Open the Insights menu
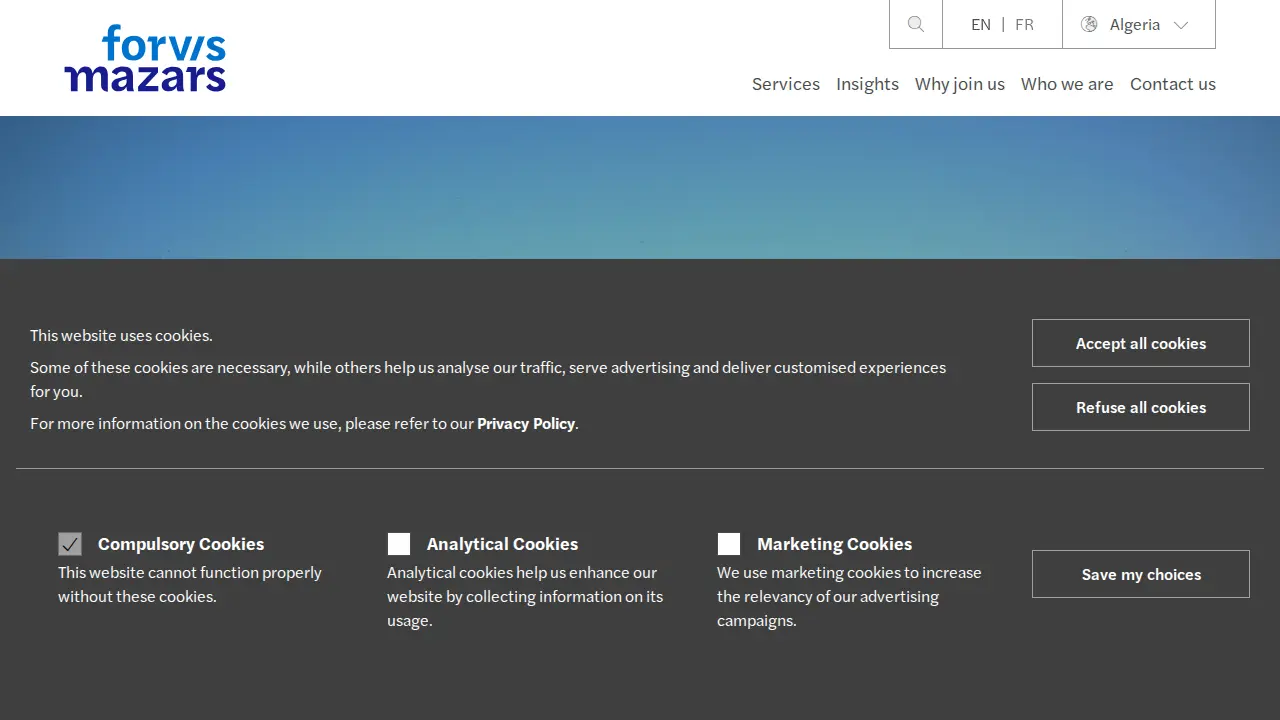The image size is (1280, 720). pyautogui.click(x=867, y=84)
